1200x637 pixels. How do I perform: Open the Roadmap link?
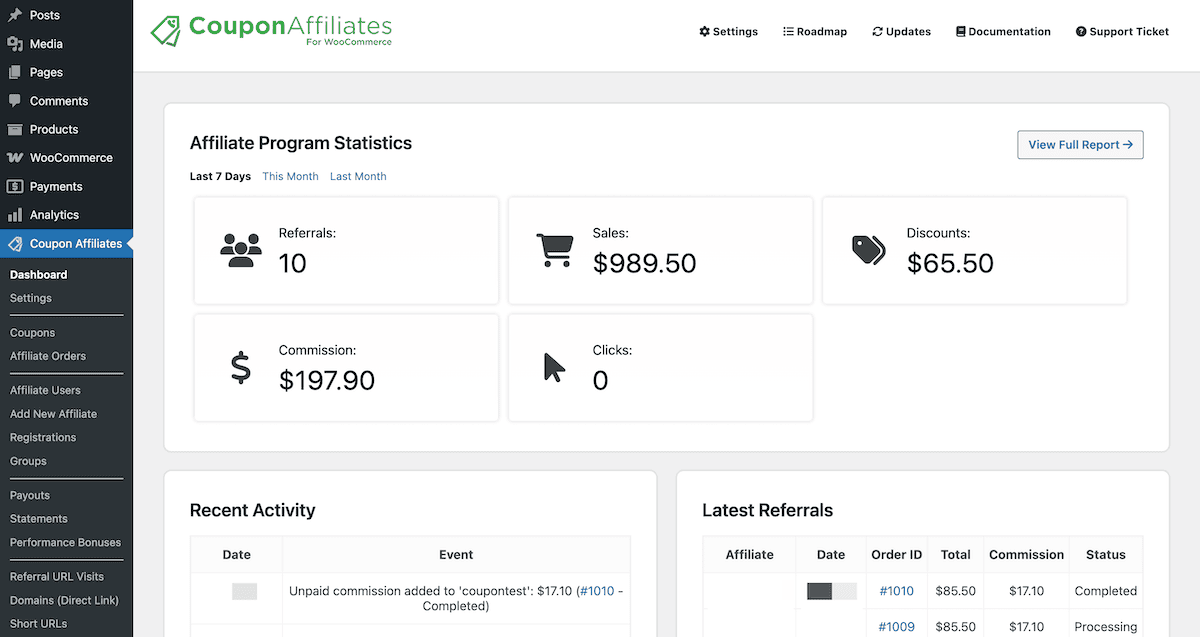[x=815, y=31]
